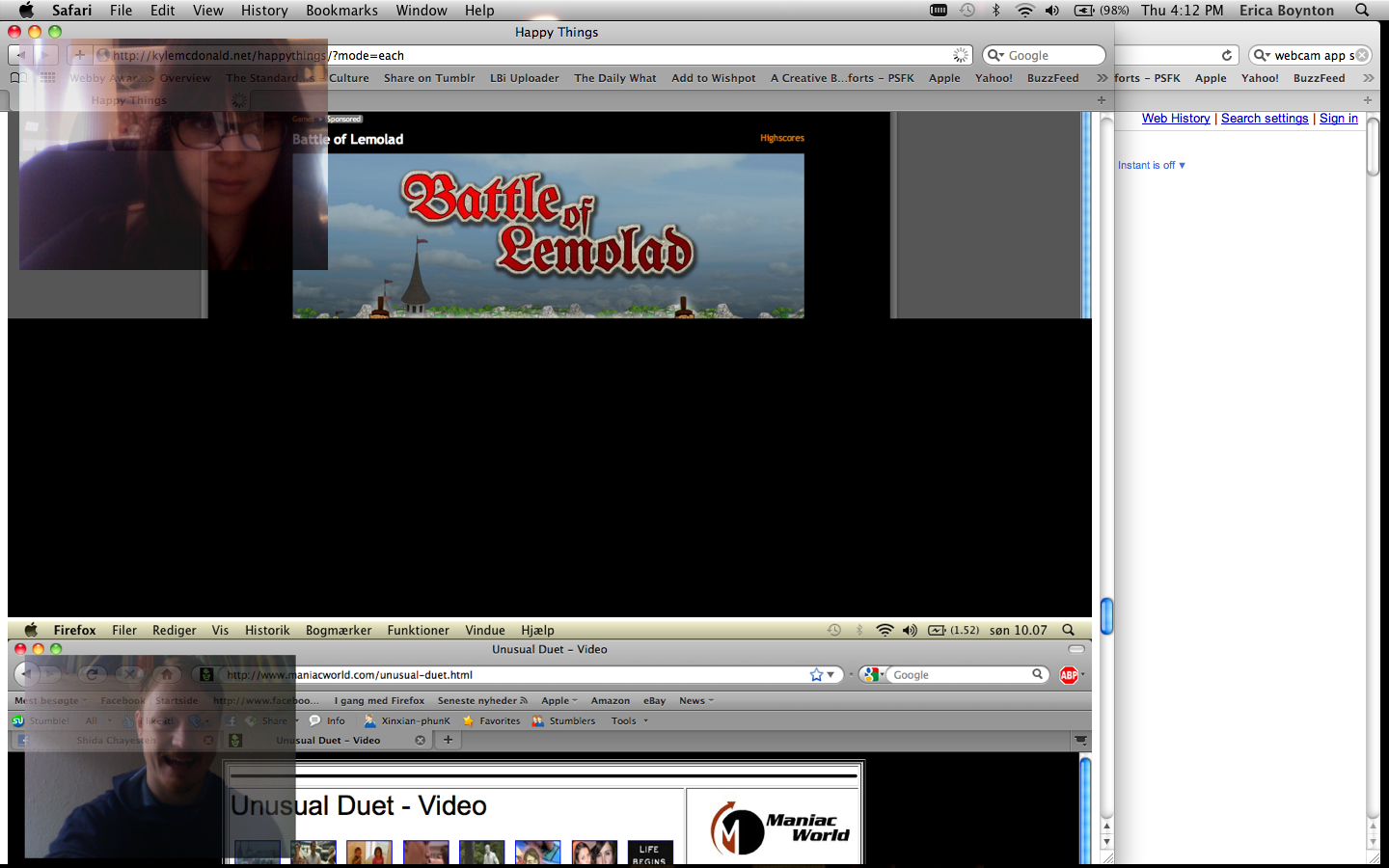Screen dimensions: 1389x868
Task: Open the Google search dropdown in the Happy Things window
Action: tap(995, 56)
